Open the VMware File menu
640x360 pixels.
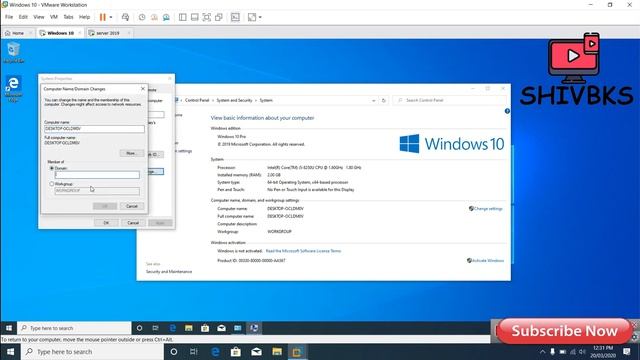point(9,17)
